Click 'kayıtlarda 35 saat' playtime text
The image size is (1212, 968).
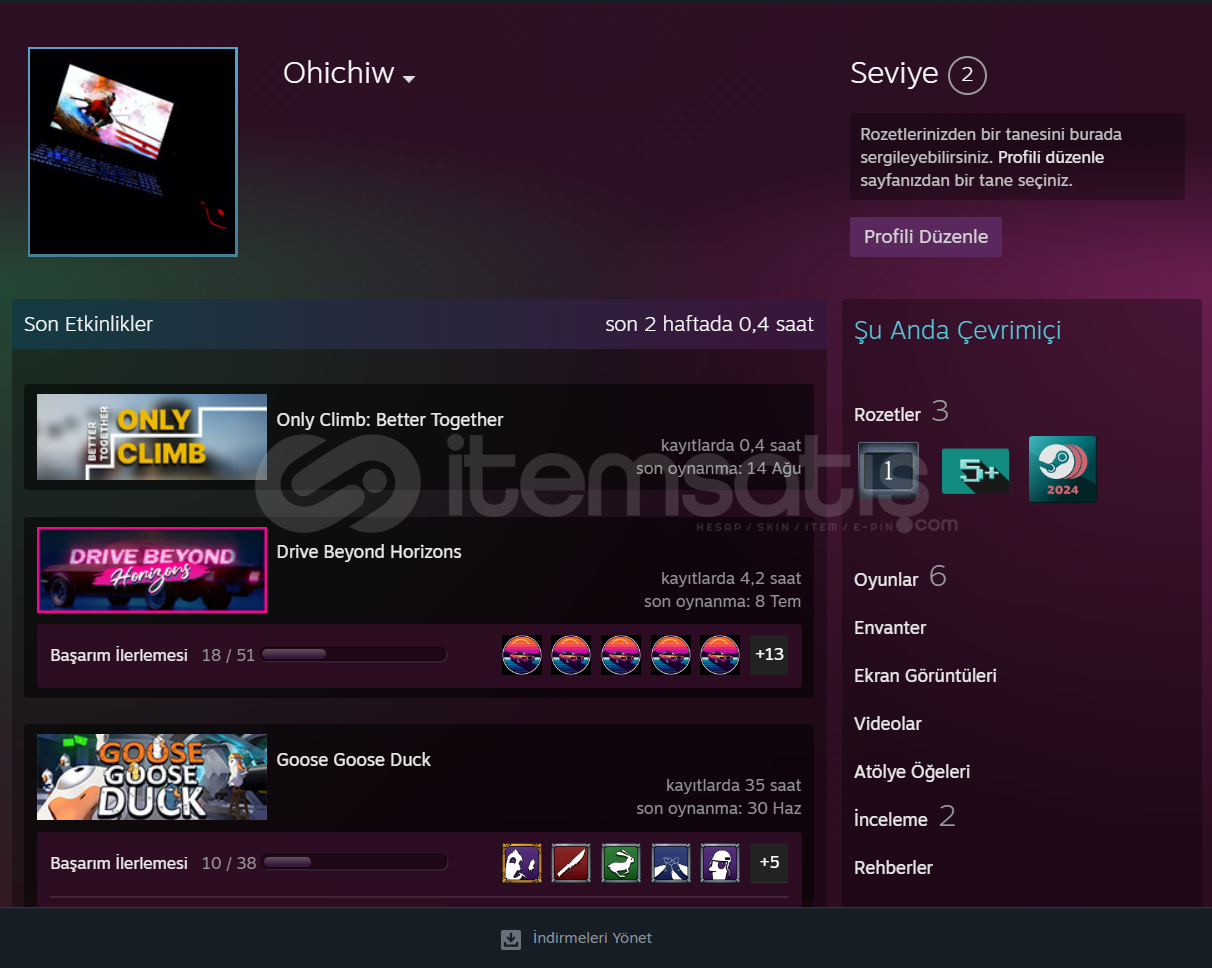pyautogui.click(x=734, y=786)
